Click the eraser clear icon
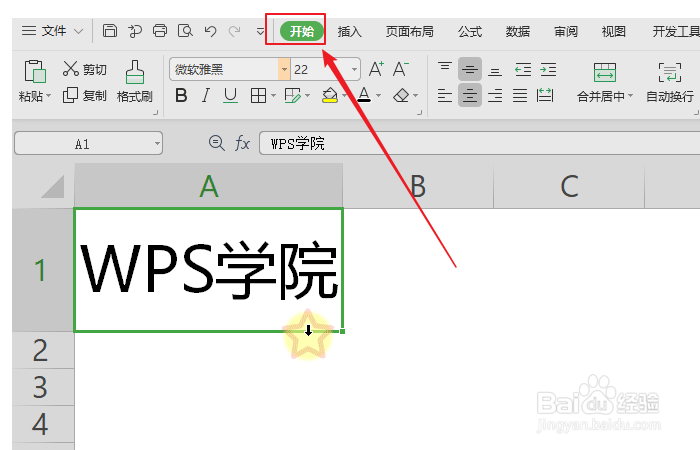Image resolution: width=700 pixels, height=450 pixels. [x=401, y=96]
